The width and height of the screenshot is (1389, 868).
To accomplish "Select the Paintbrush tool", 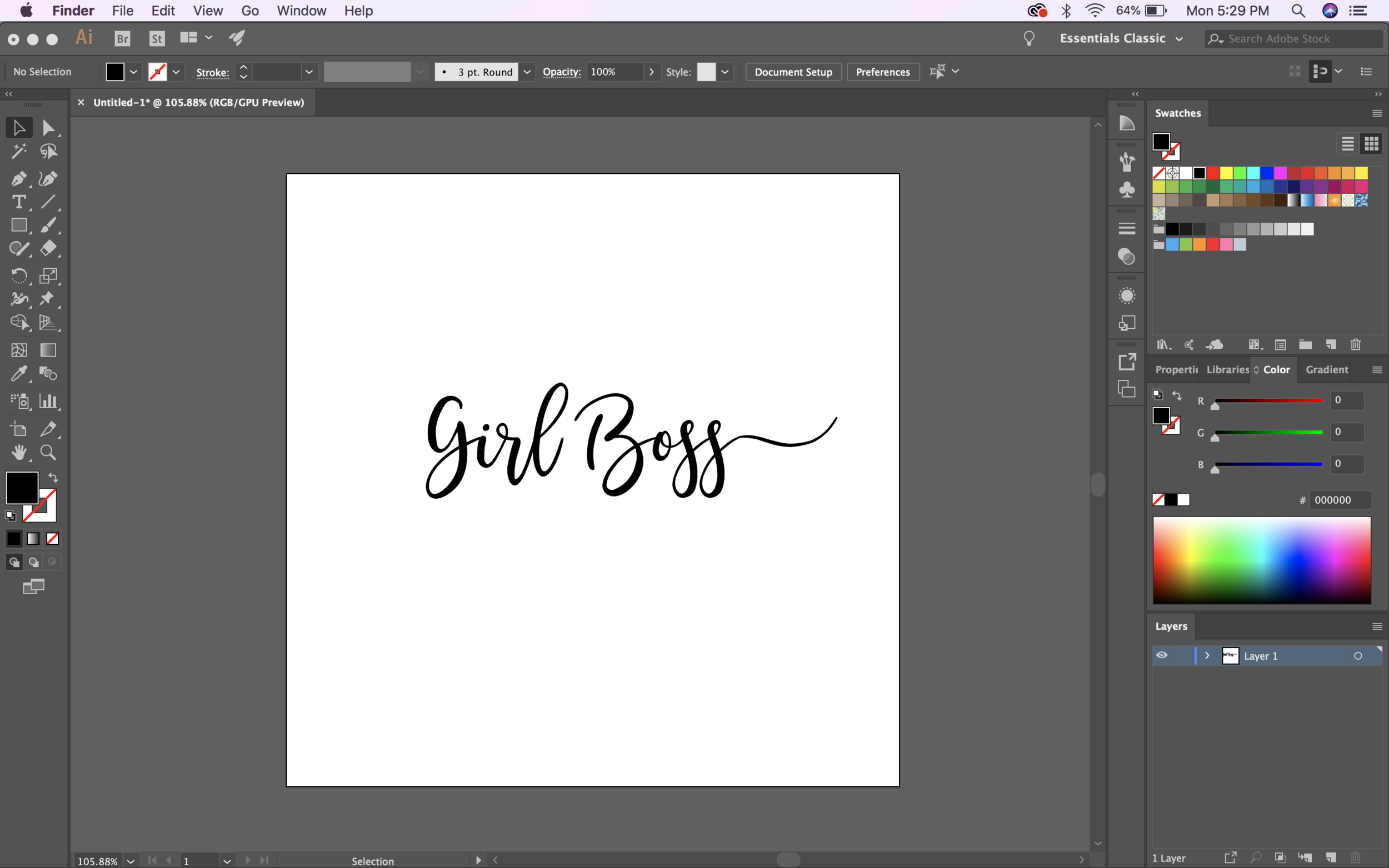I will click(48, 225).
